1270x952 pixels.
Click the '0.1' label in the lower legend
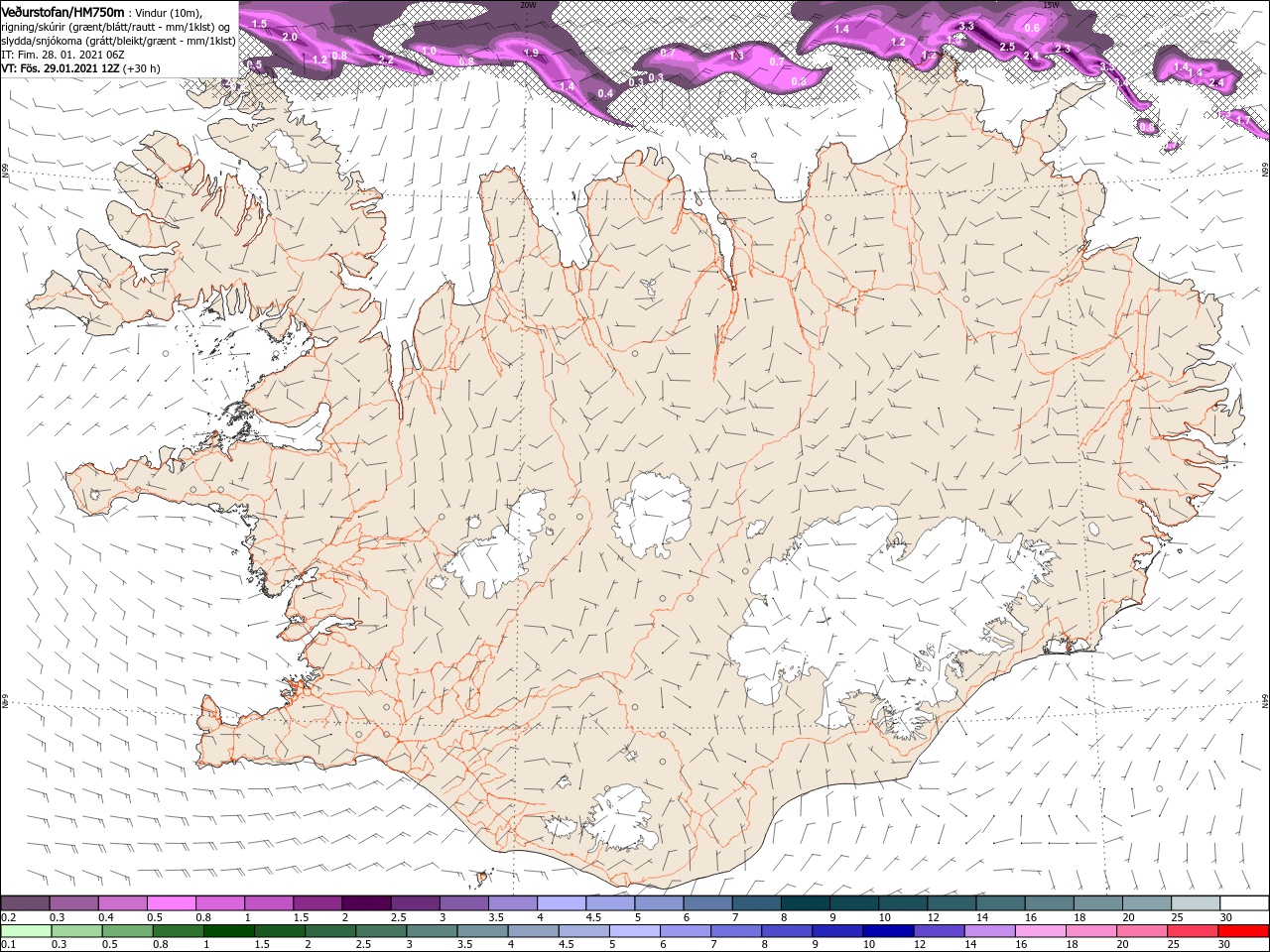8,945
